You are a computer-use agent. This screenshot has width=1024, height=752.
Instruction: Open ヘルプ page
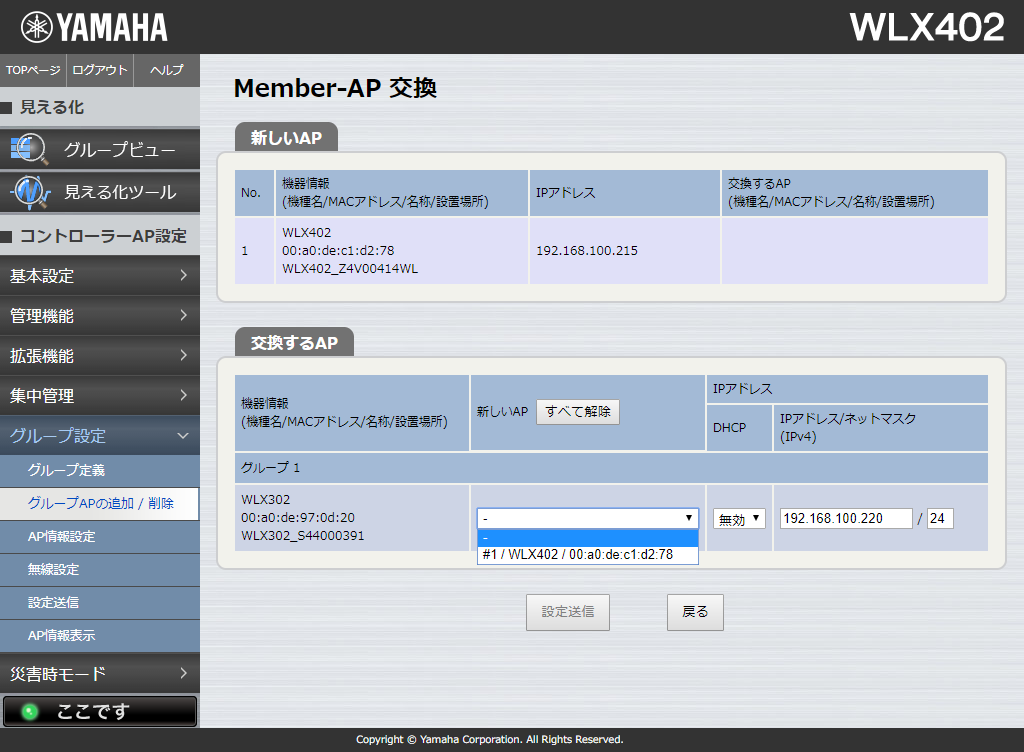click(x=166, y=70)
